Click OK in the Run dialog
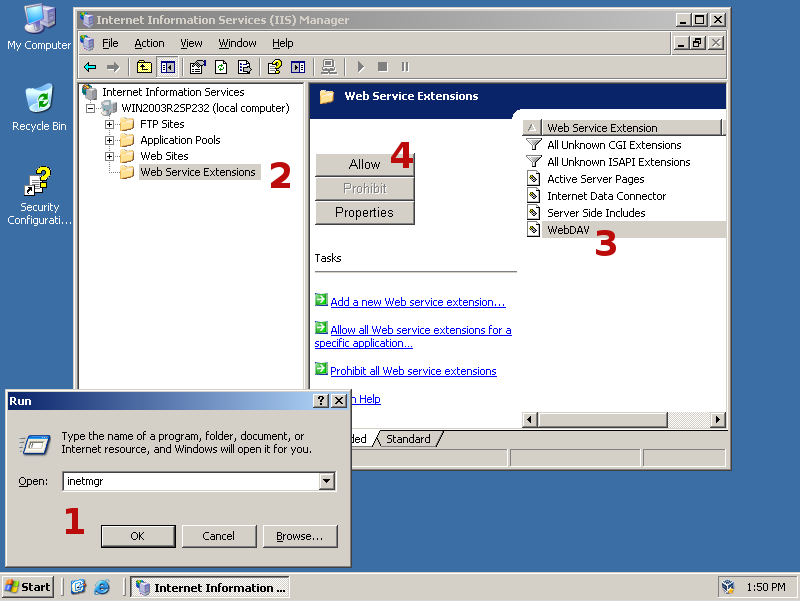Image resolution: width=800 pixels, height=601 pixels. pos(138,536)
